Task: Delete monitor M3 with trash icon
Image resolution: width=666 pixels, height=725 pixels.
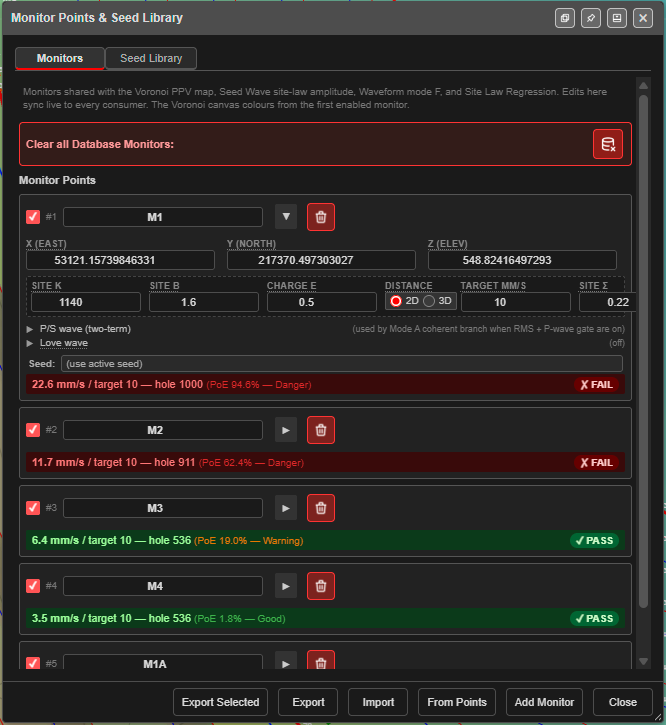Action: (x=321, y=508)
